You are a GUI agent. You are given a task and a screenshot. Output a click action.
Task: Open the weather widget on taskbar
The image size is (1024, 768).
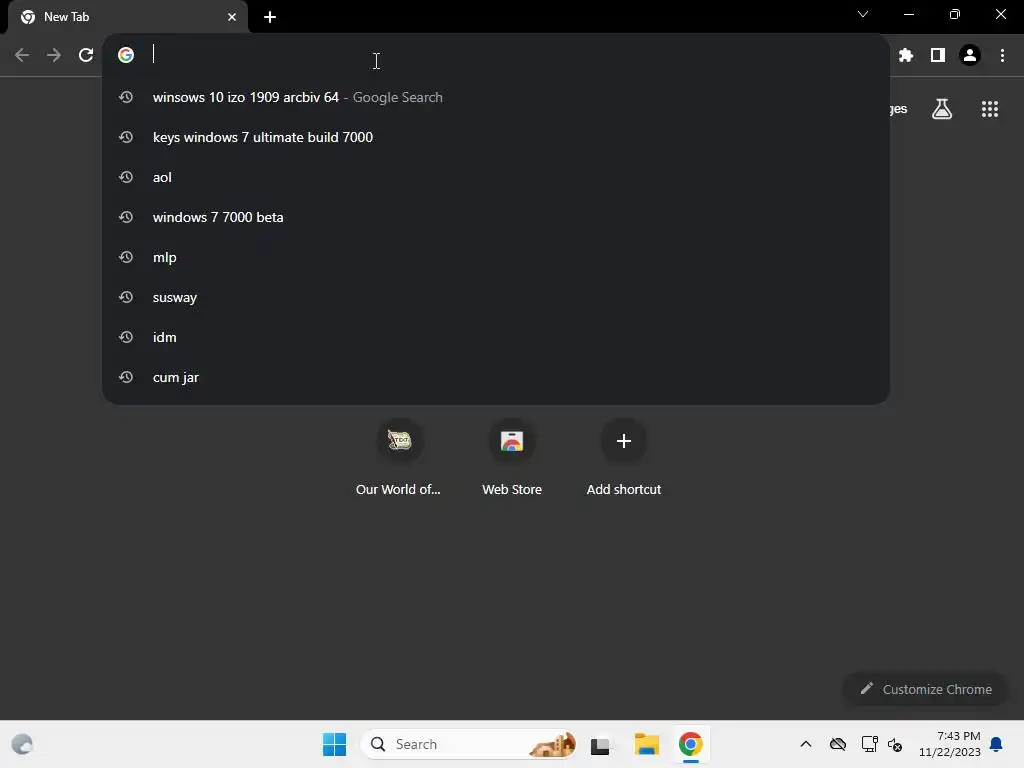22,744
